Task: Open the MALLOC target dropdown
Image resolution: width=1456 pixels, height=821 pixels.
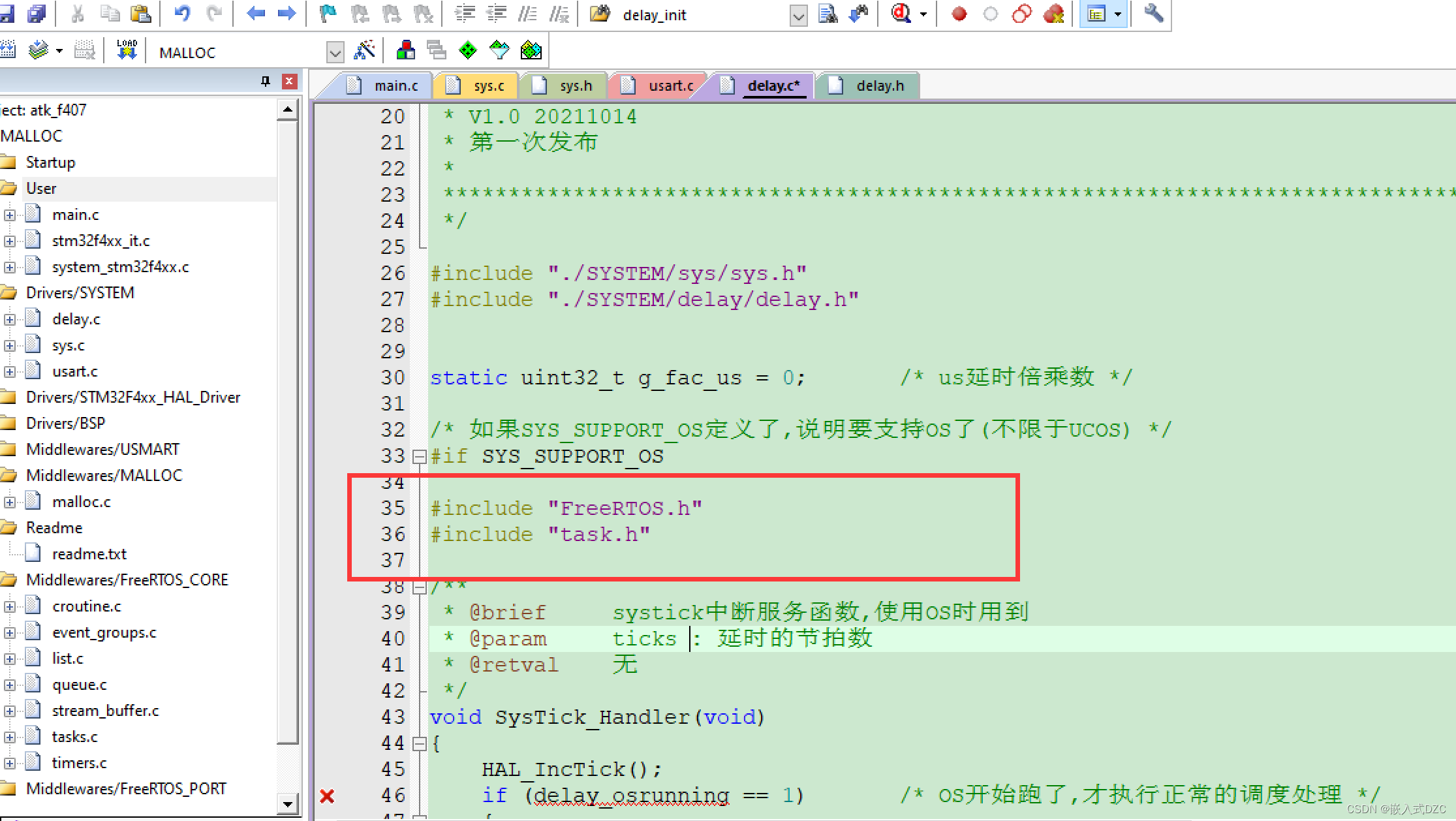Action: point(335,52)
